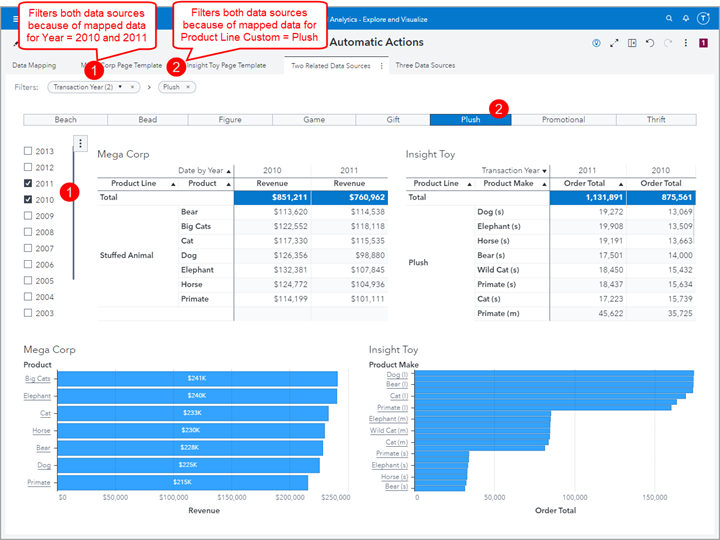Image resolution: width=720 pixels, height=540 pixels.
Task: Undo the last action
Action: pyautogui.click(x=650, y=43)
